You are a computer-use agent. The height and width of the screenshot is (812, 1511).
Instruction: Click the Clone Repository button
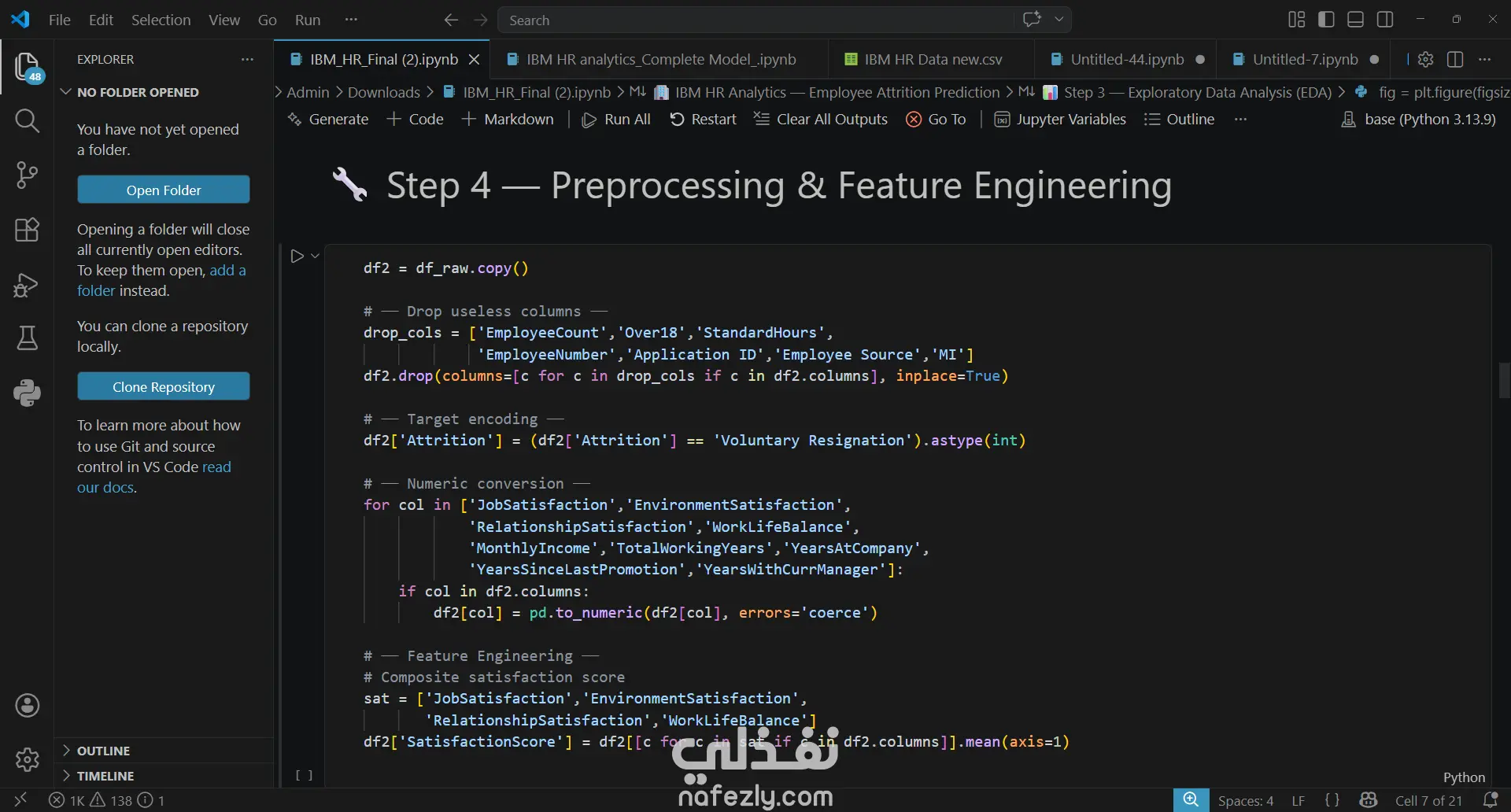coord(164,386)
